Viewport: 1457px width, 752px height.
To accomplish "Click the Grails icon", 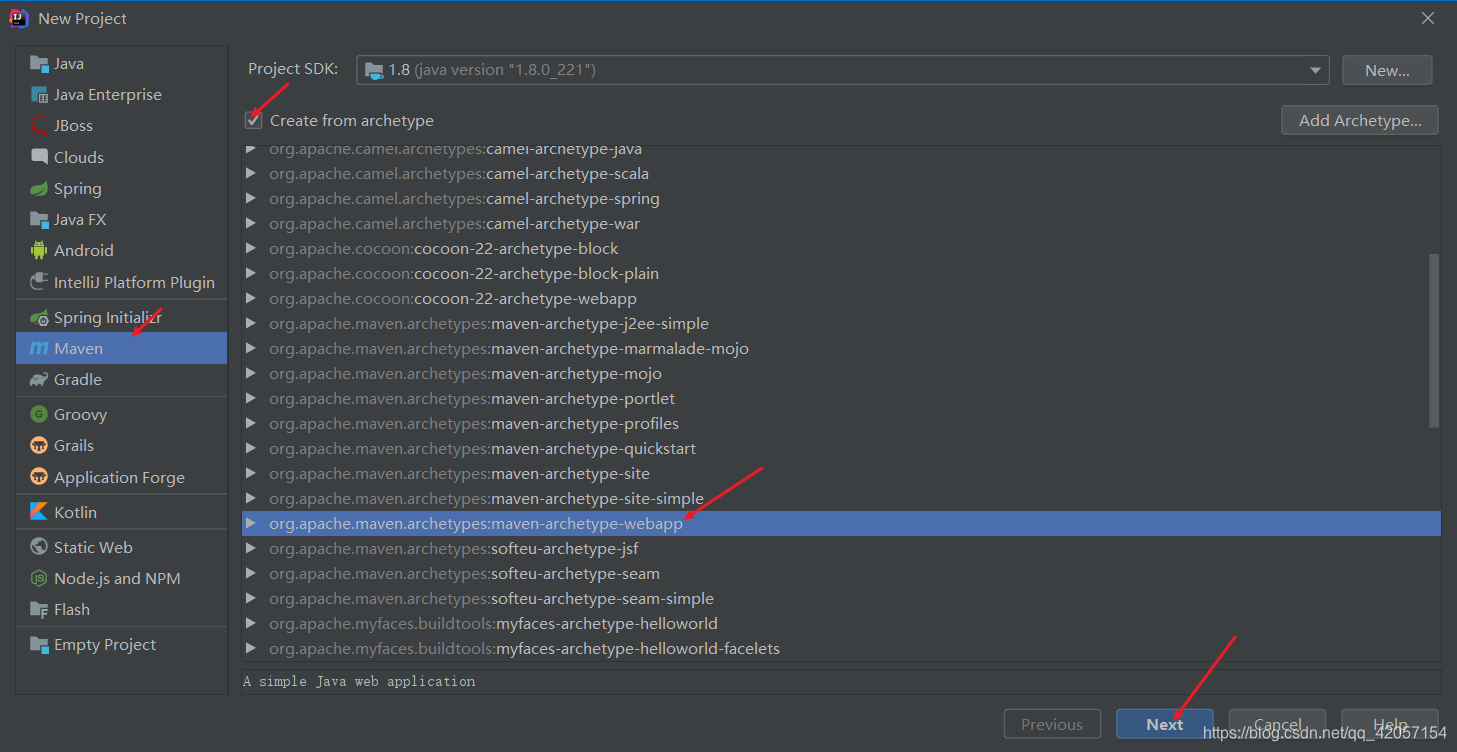I will 39,446.
